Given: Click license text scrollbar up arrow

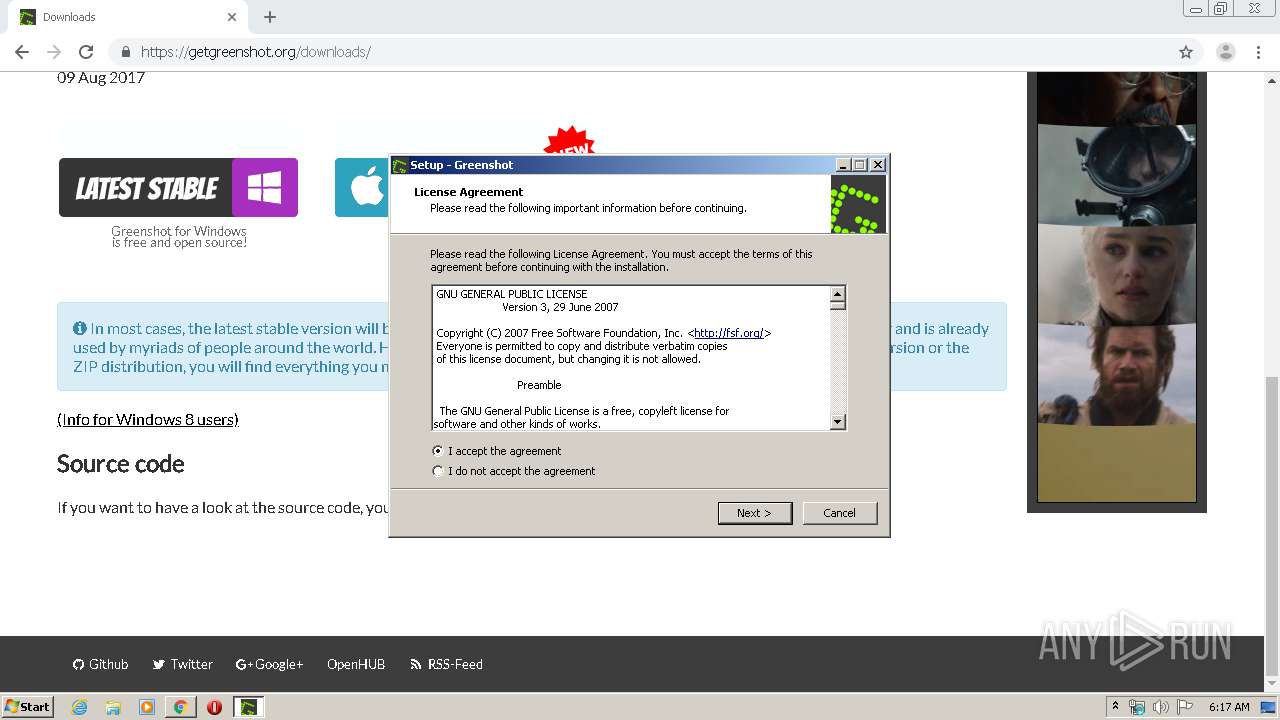Looking at the screenshot, I should pyautogui.click(x=838, y=294).
